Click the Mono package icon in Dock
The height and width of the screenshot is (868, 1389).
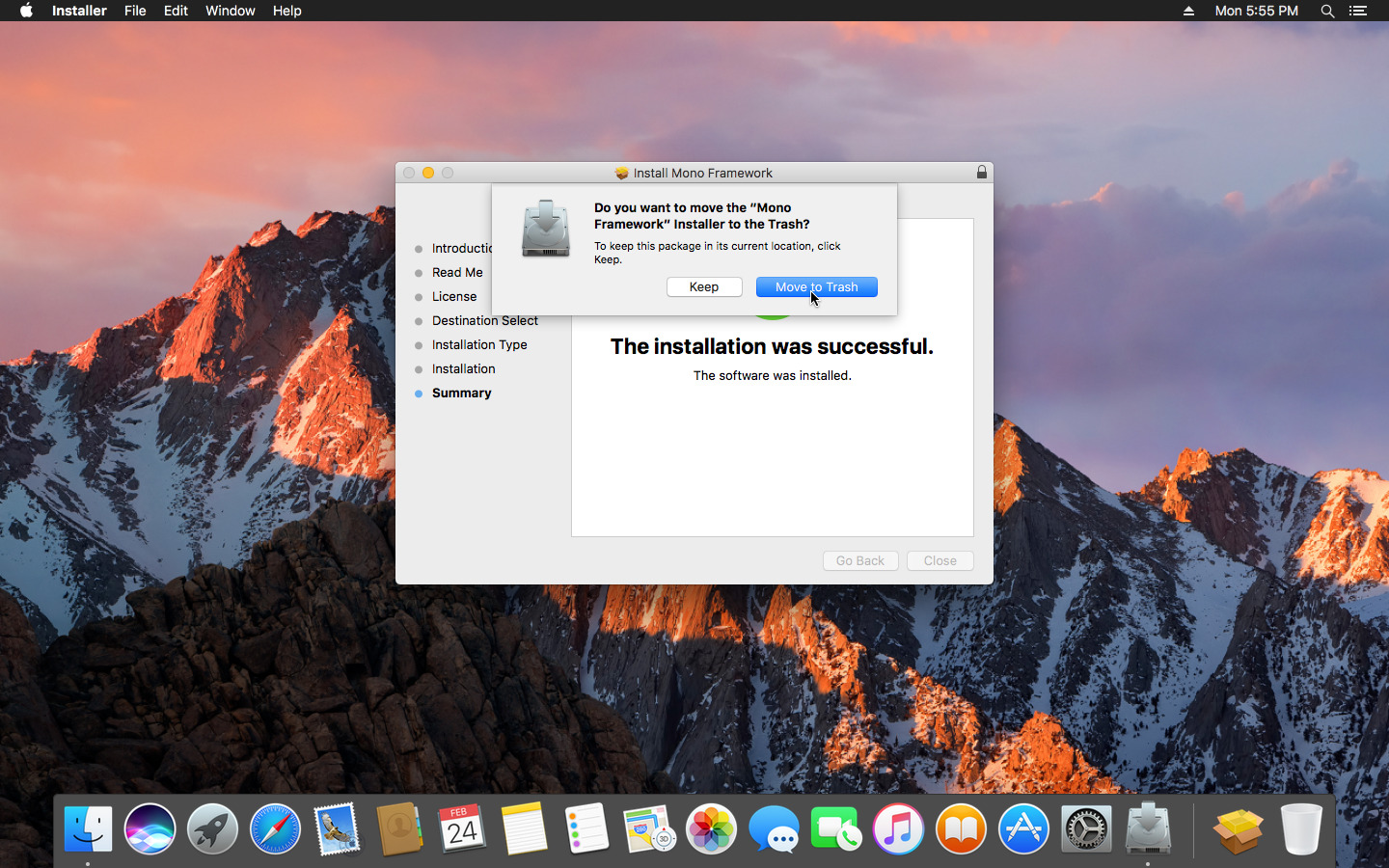point(1239,829)
